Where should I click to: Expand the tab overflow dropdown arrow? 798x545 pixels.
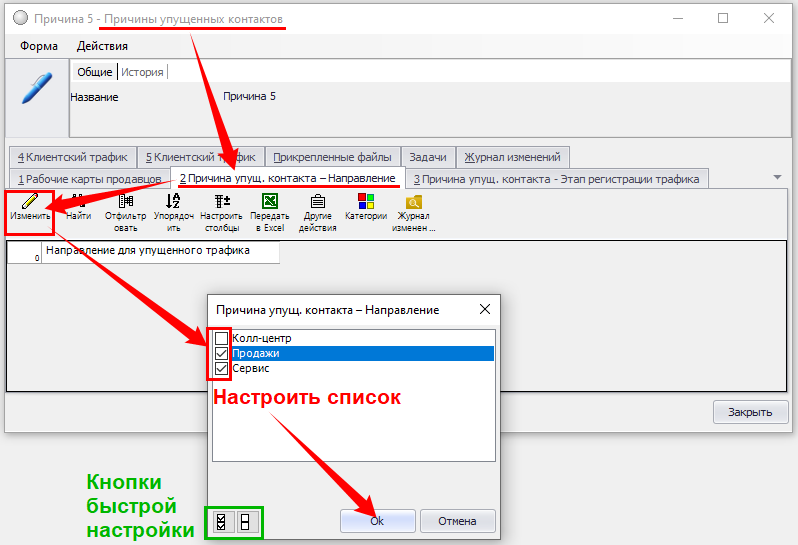777,177
